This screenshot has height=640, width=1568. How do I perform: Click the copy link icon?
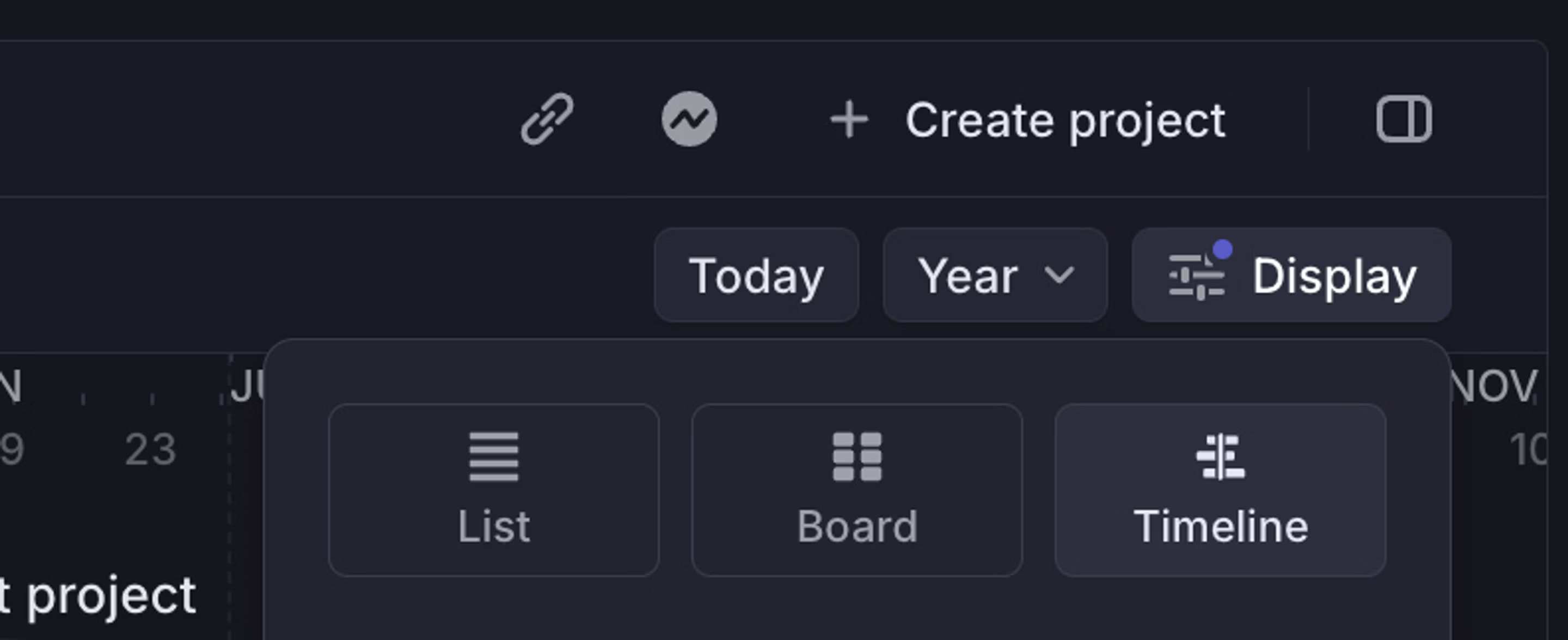(x=547, y=119)
